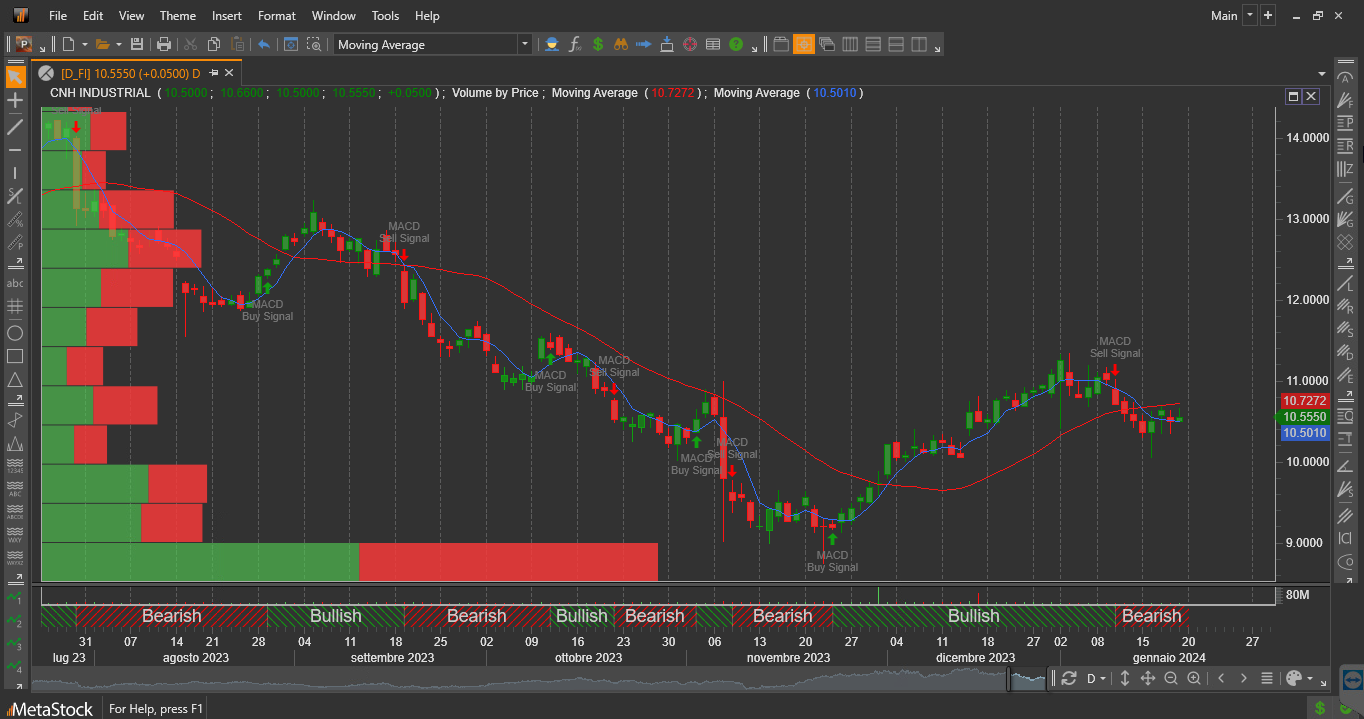
Task: Click the Volume by Price label
Action: click(x=497, y=93)
